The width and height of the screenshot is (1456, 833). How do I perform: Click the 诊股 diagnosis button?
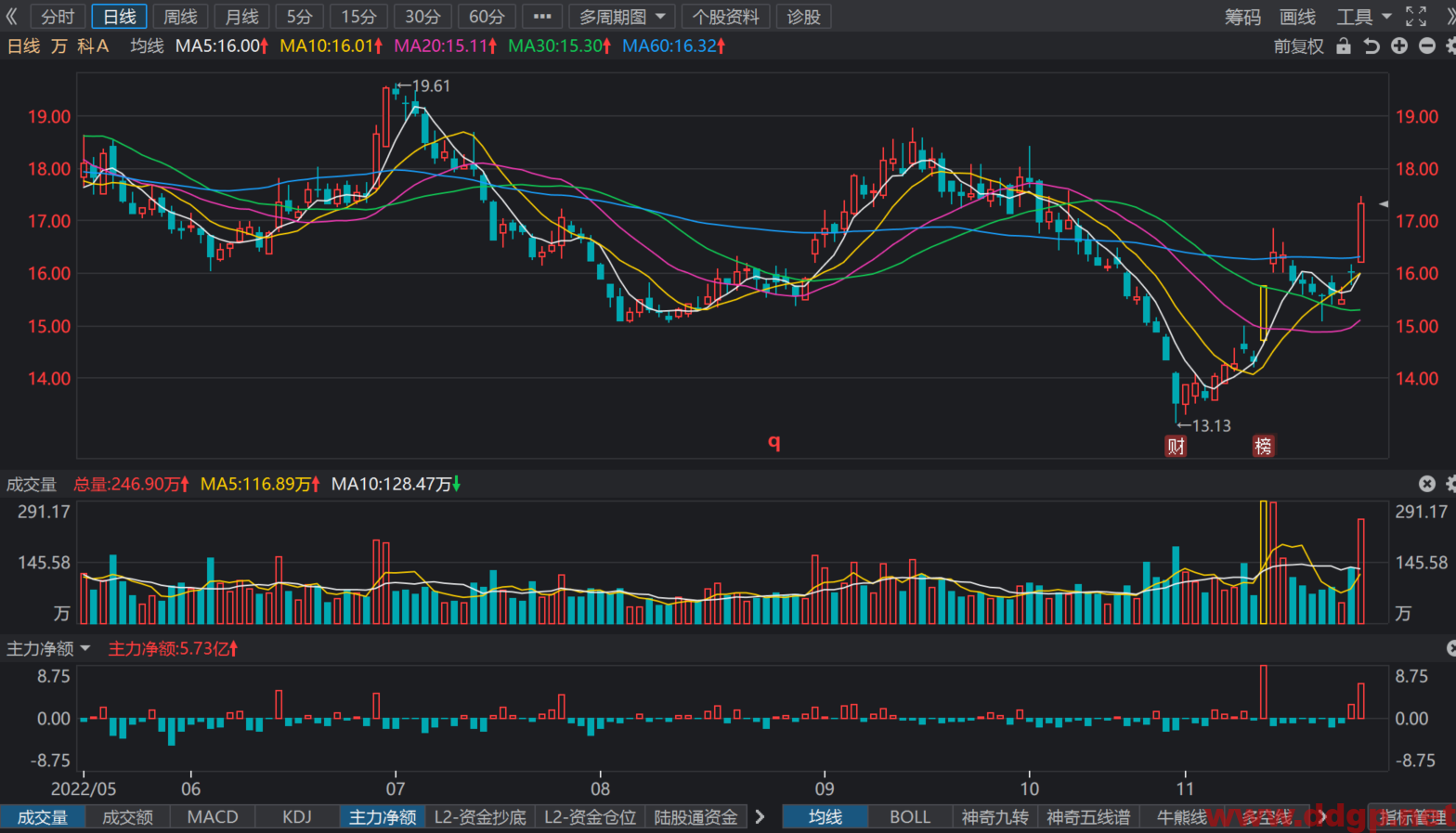(x=803, y=17)
